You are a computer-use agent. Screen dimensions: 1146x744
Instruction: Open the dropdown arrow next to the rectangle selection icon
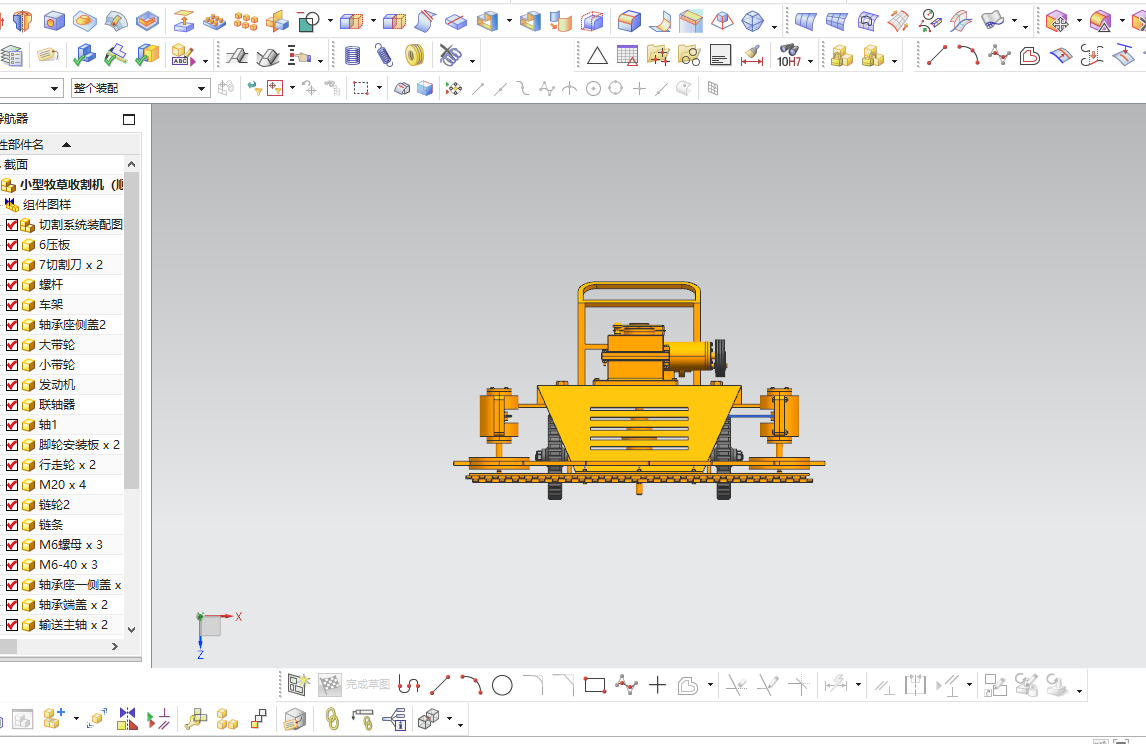379,89
